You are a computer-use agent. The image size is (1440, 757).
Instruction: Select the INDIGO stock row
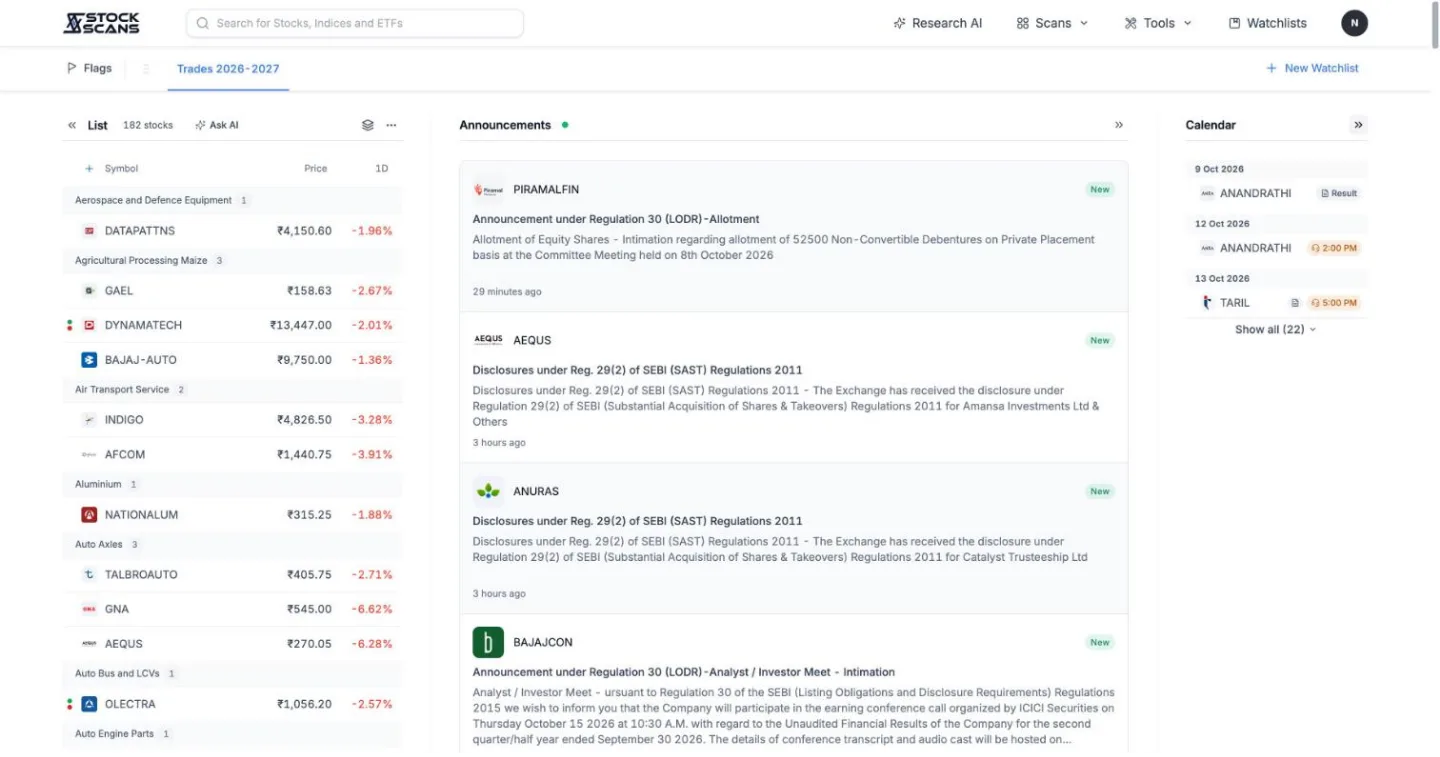pos(232,420)
